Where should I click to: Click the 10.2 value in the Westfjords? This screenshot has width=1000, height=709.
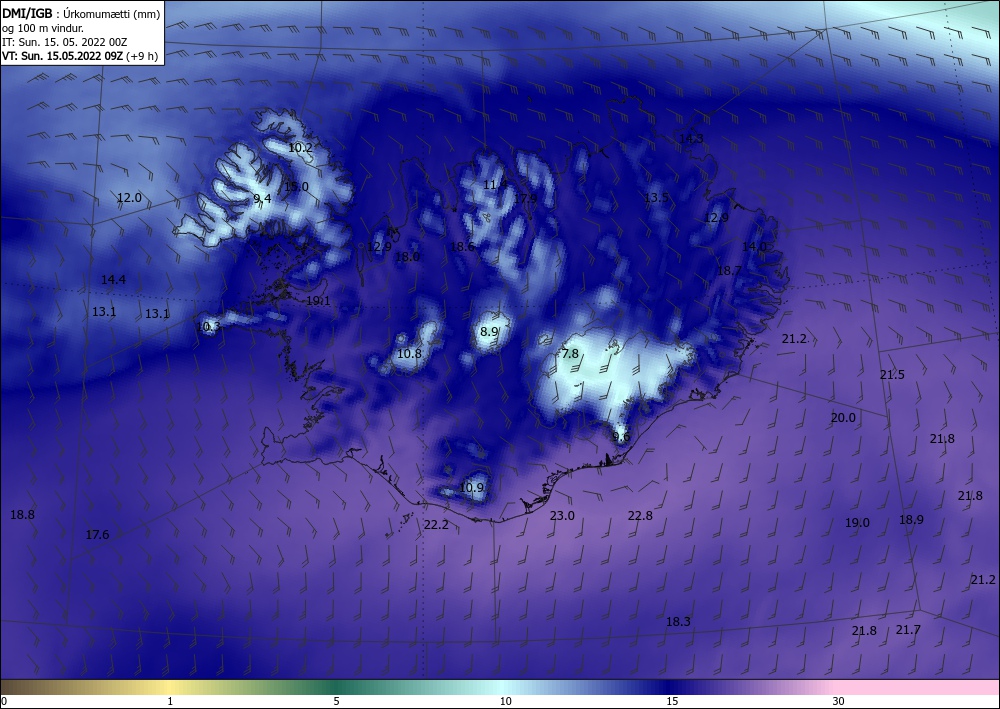coord(300,147)
